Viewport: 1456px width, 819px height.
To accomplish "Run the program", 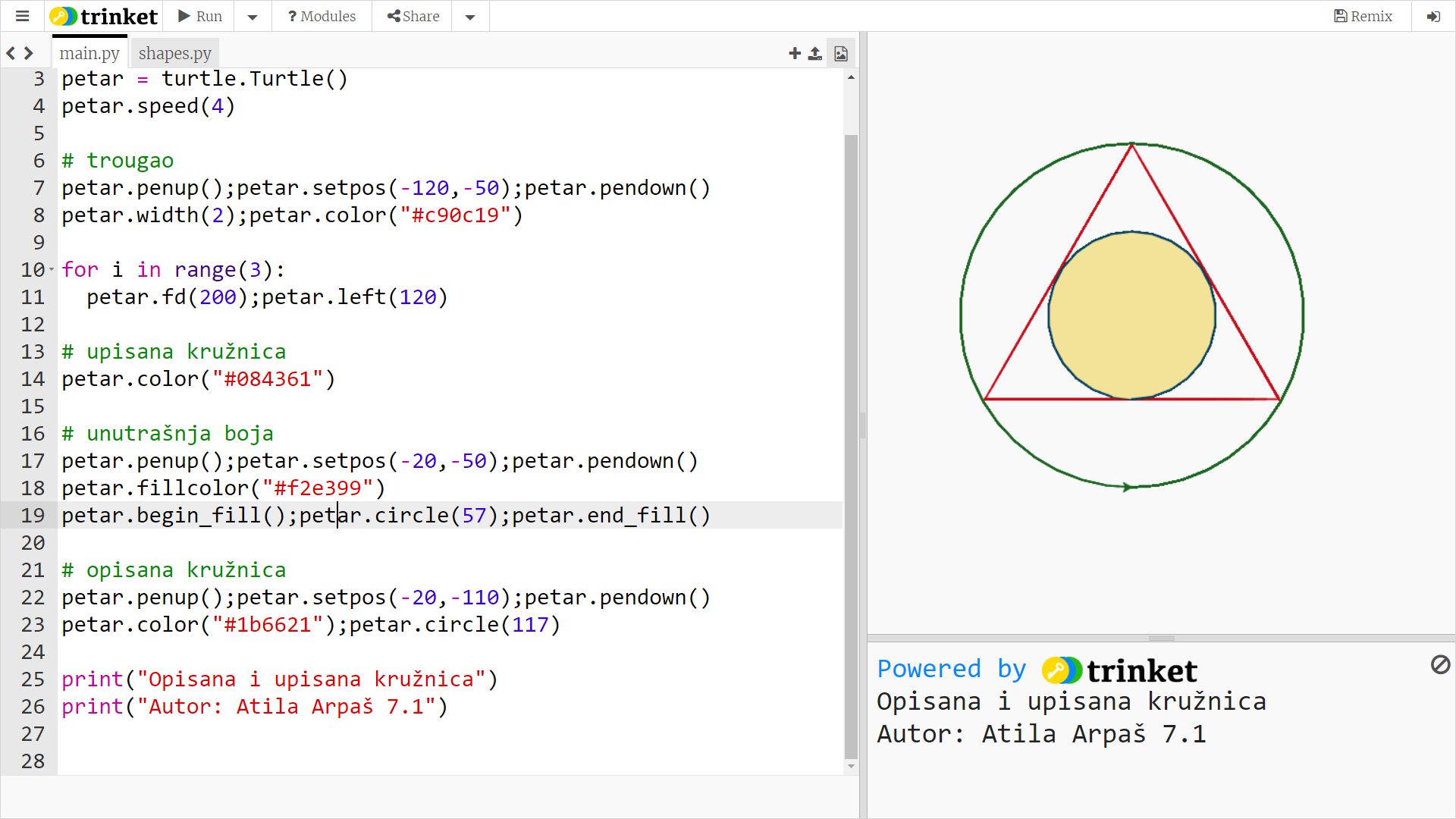I will click(200, 16).
